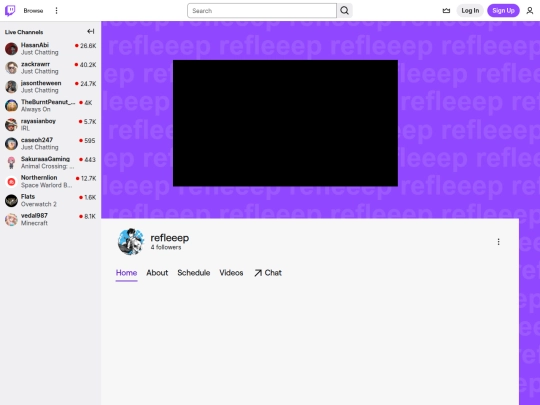The width and height of the screenshot is (540, 405).
Task: Switch to the Schedule tab
Action: 194,273
